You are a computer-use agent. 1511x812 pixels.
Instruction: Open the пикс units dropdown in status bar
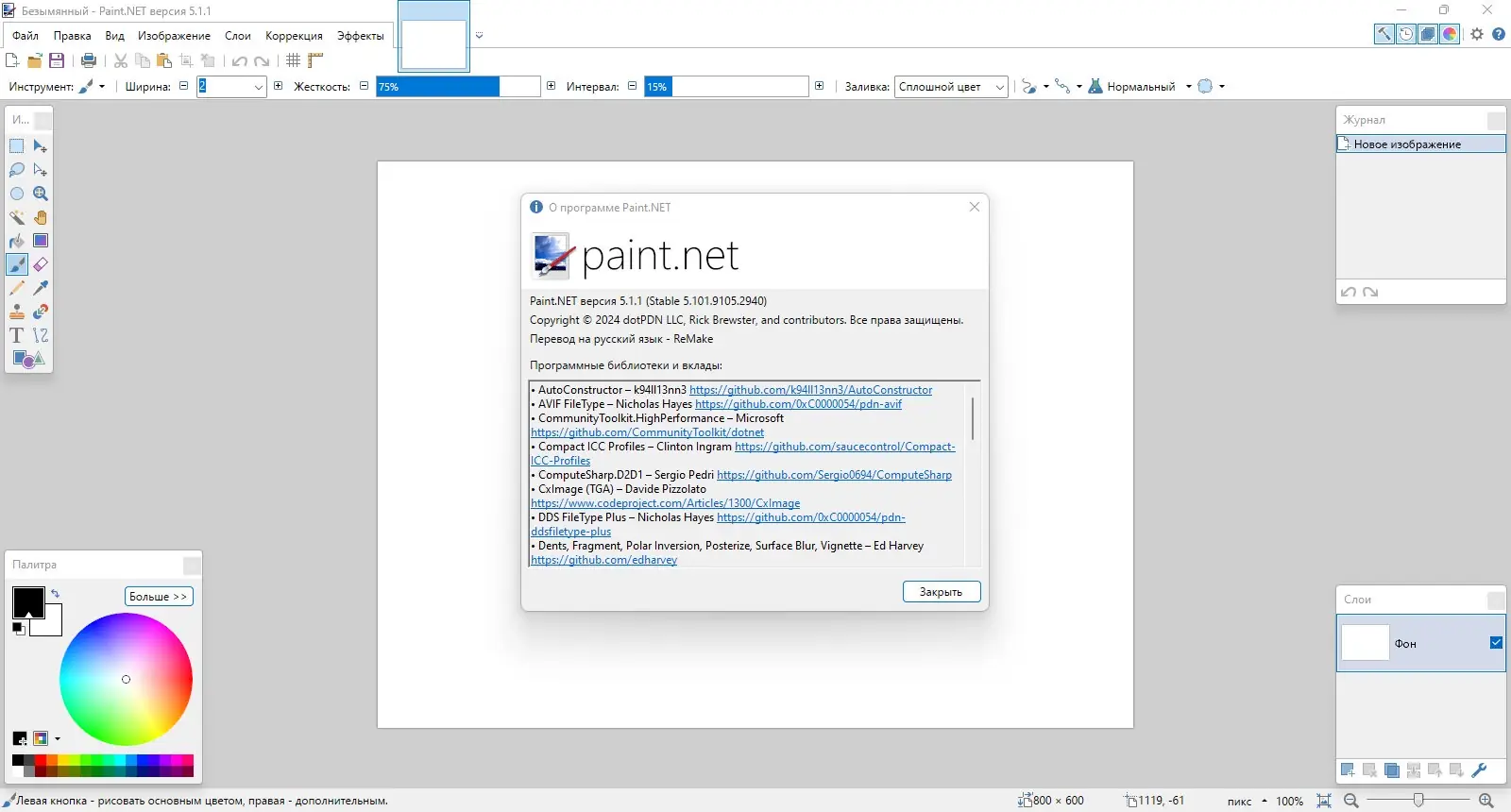[x=1247, y=801]
